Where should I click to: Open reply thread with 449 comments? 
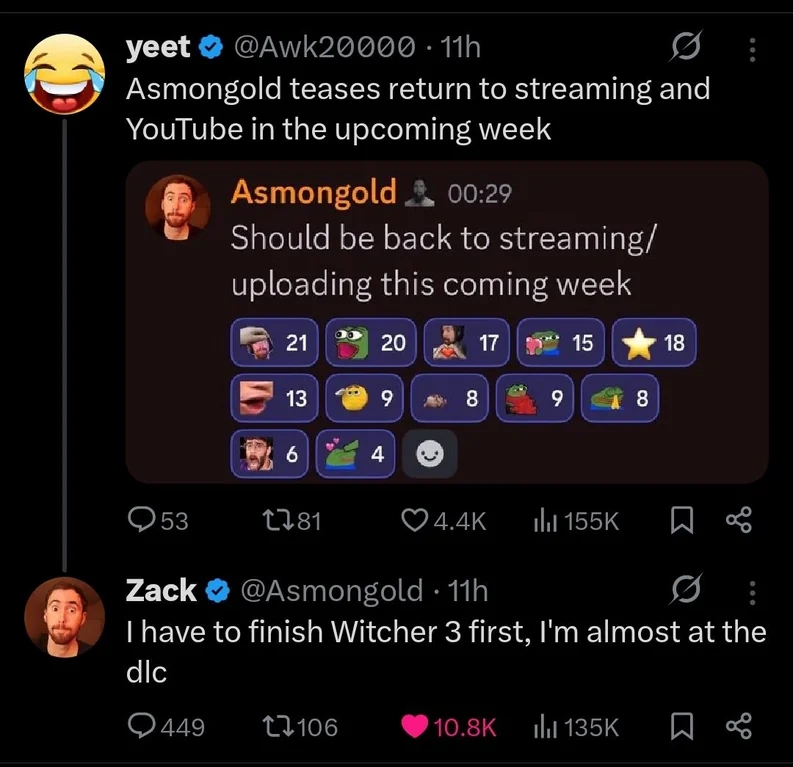click(166, 727)
